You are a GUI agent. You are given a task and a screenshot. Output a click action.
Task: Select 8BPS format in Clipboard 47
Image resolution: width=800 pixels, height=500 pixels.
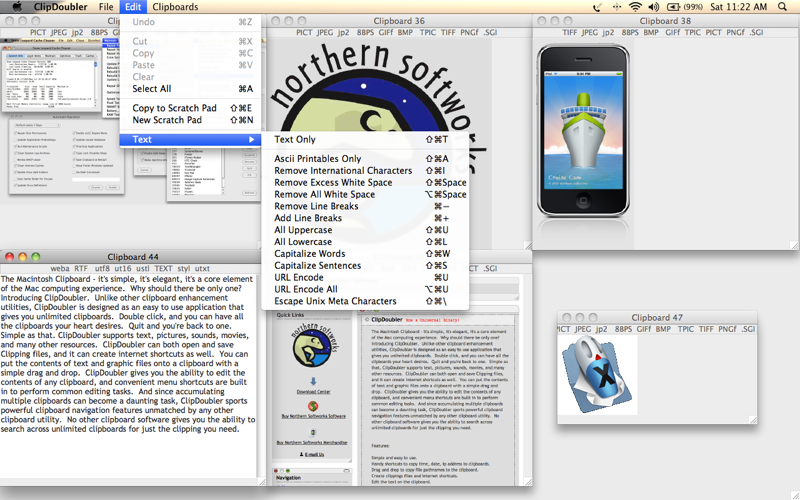point(623,329)
